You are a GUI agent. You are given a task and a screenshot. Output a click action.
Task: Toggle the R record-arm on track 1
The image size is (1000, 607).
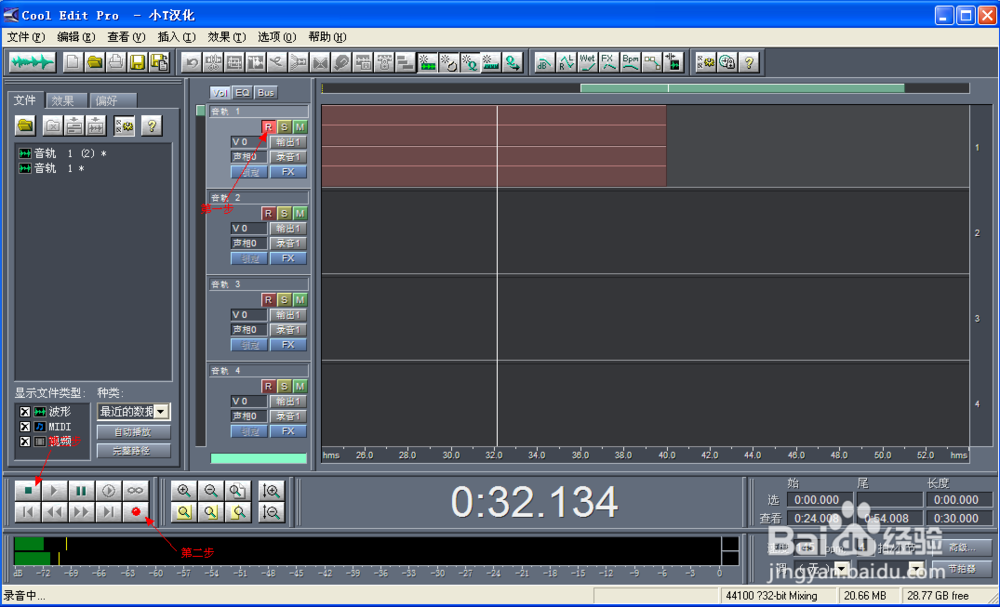[x=268, y=127]
